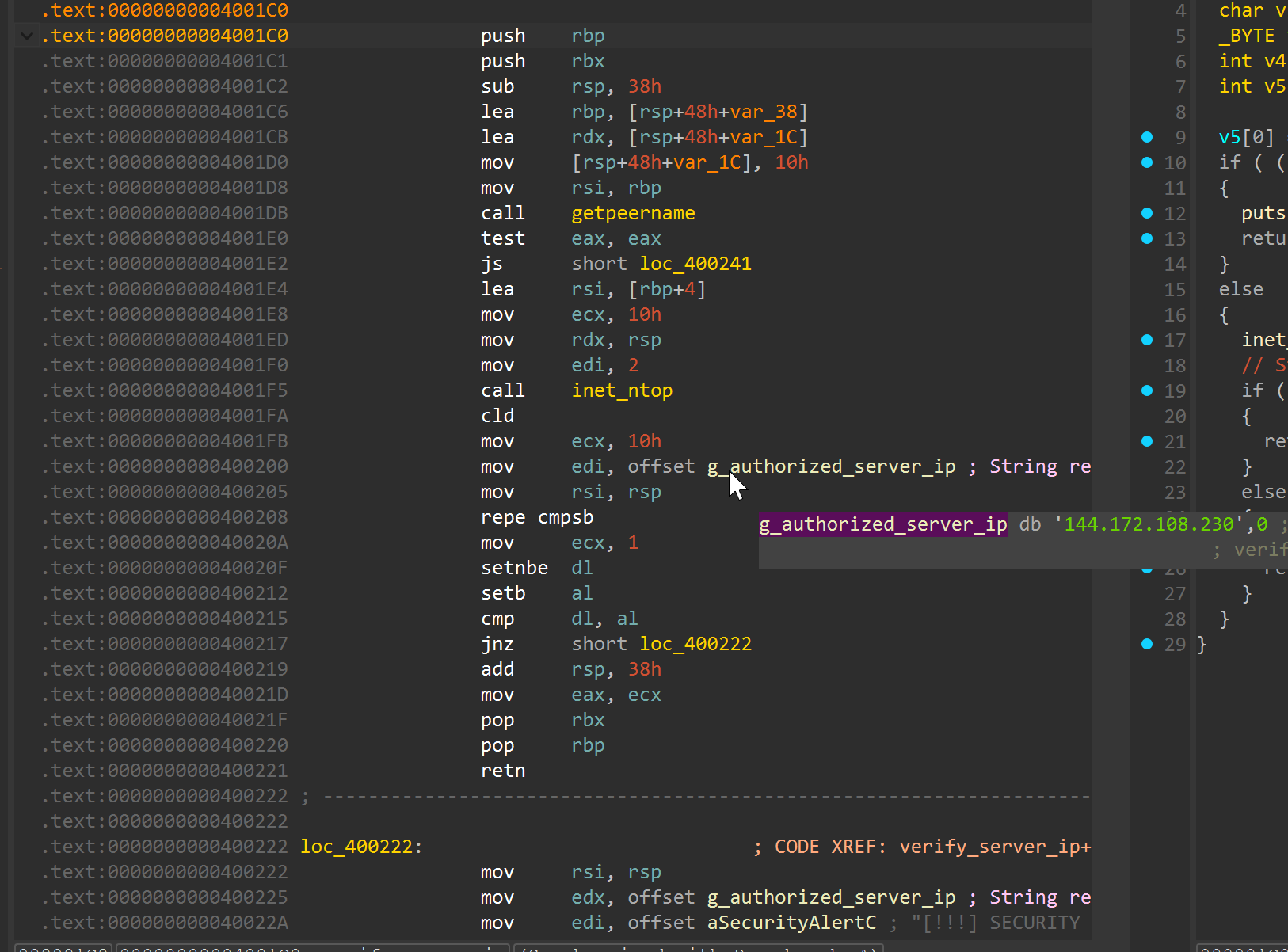Collapse the function at 4001C0 using the chevron
1288x952 pixels.
[x=26, y=36]
